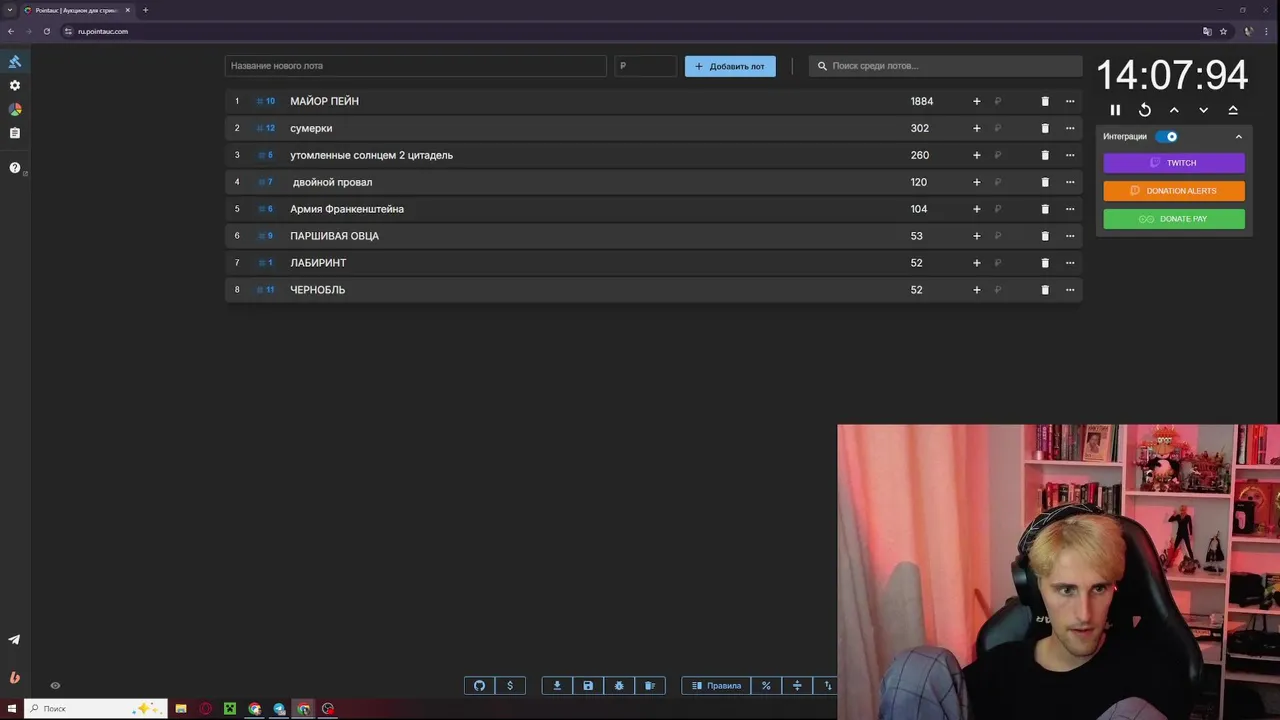Viewport: 1280px width, 720px height.
Task: Subtract time with timer down arrow
Action: pos(1203,110)
